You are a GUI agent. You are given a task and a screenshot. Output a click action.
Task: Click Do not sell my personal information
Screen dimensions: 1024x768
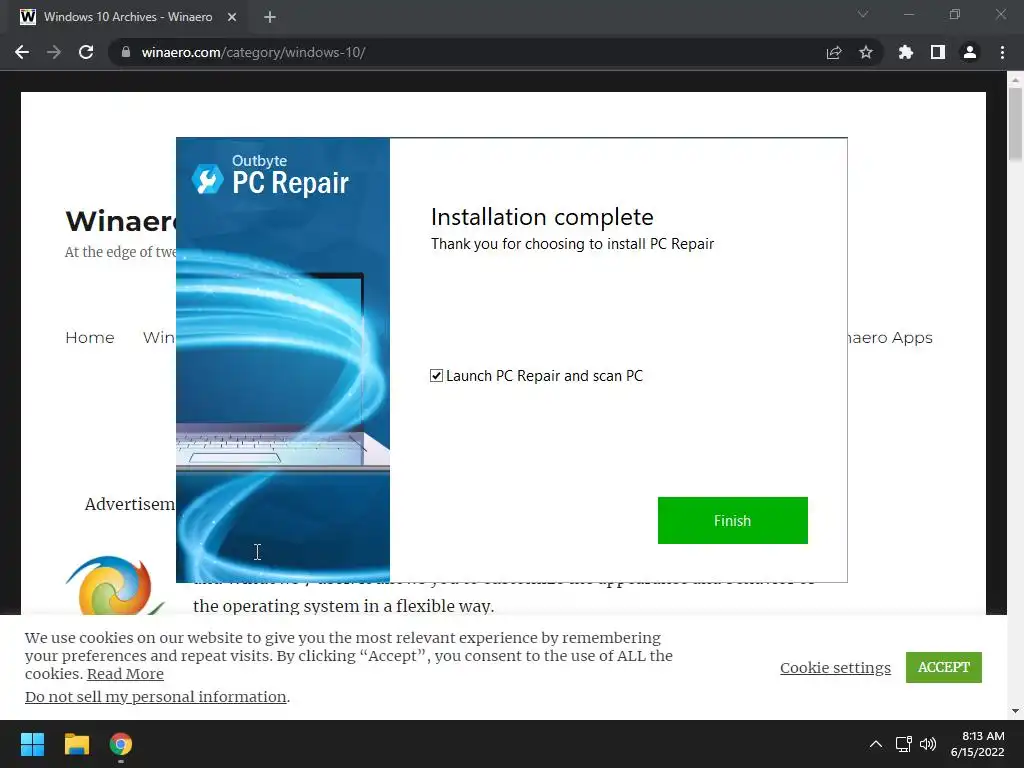coord(156,697)
